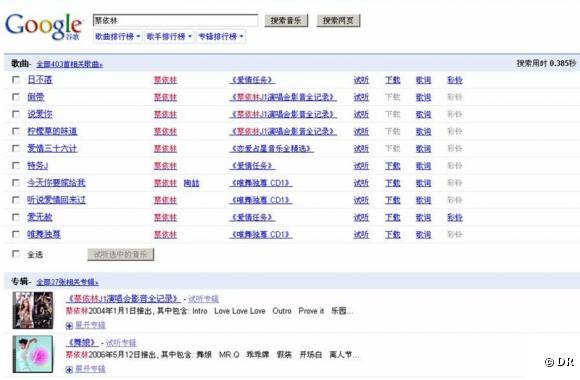Viewport: 580px width, 380px height.
Task: Open album 《恋爱占星音乐全精选》 link
Action: [272, 149]
